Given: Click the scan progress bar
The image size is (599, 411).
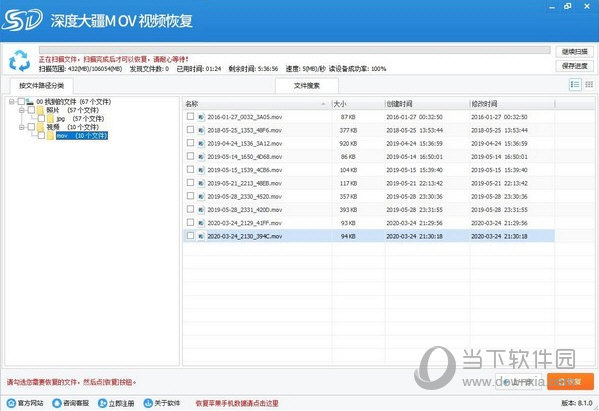Looking at the screenshot, I should 295,50.
